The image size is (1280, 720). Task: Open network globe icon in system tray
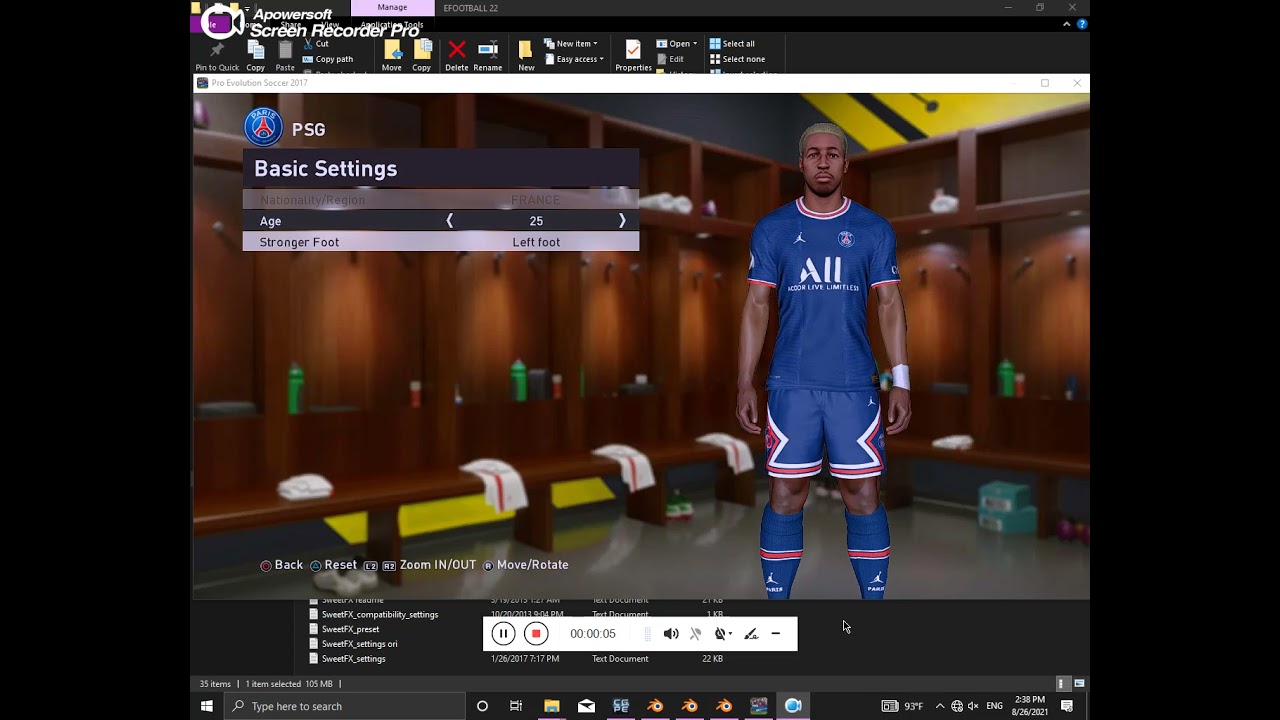coord(957,706)
